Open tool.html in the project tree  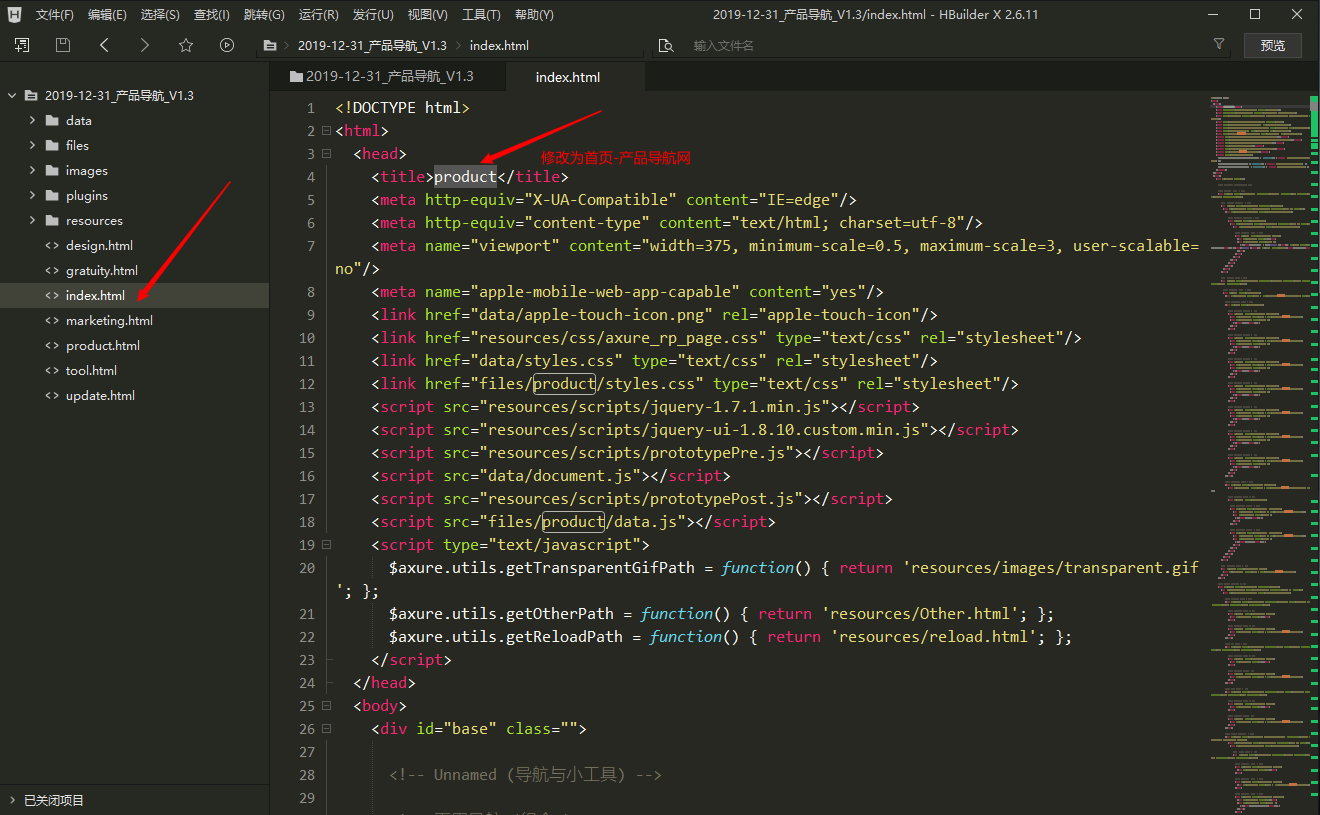click(91, 371)
